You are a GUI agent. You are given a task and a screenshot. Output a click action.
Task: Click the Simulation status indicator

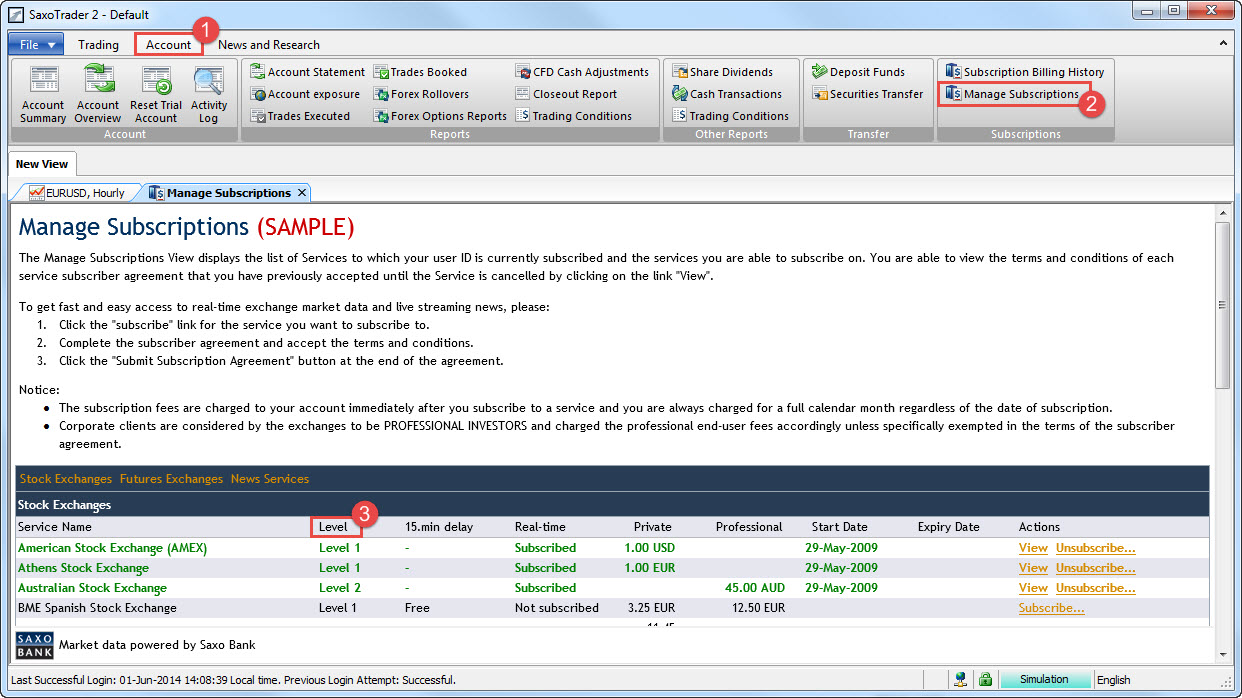(1044, 680)
